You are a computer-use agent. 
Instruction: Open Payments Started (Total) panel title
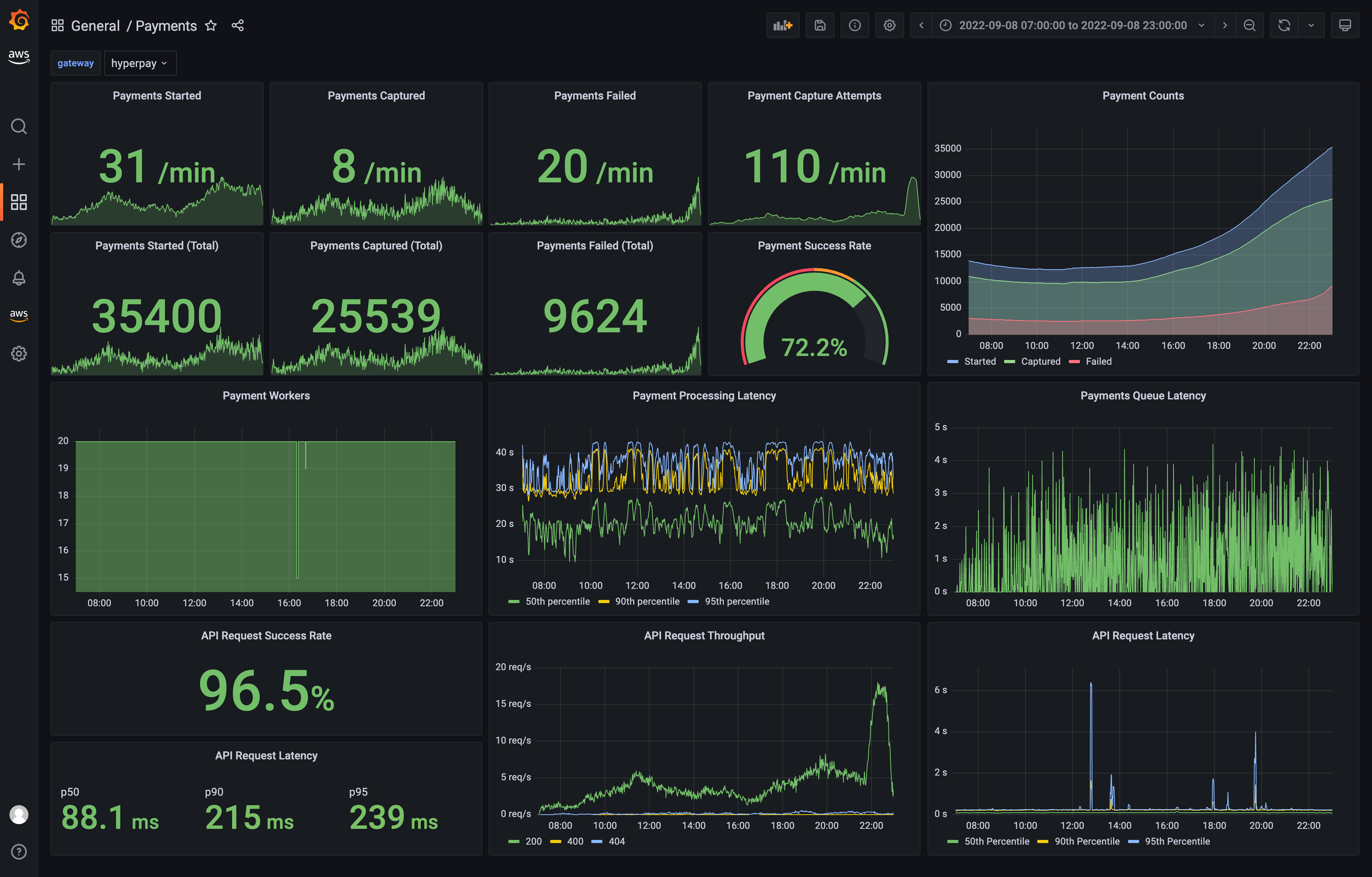157,245
